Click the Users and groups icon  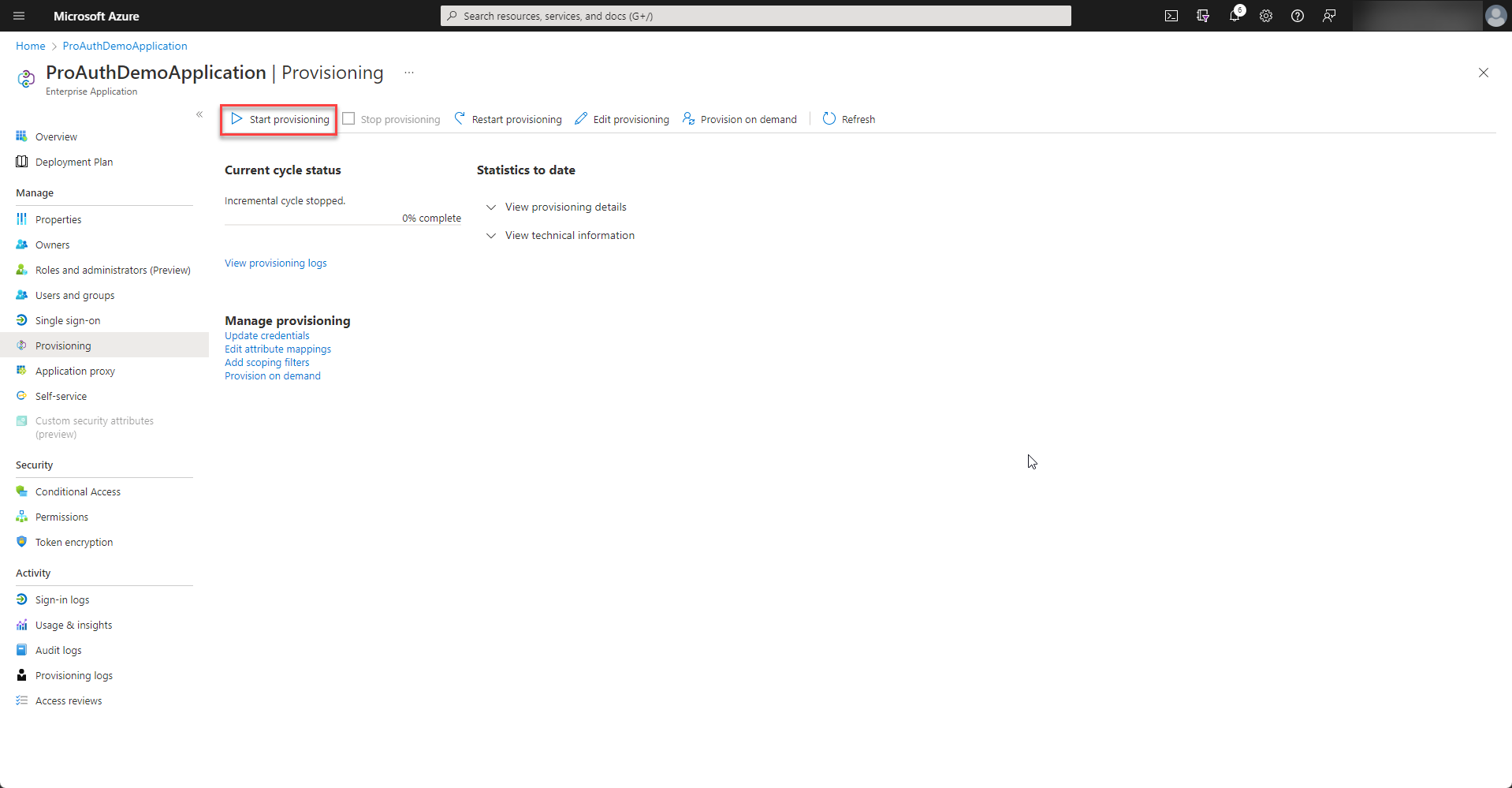22,295
